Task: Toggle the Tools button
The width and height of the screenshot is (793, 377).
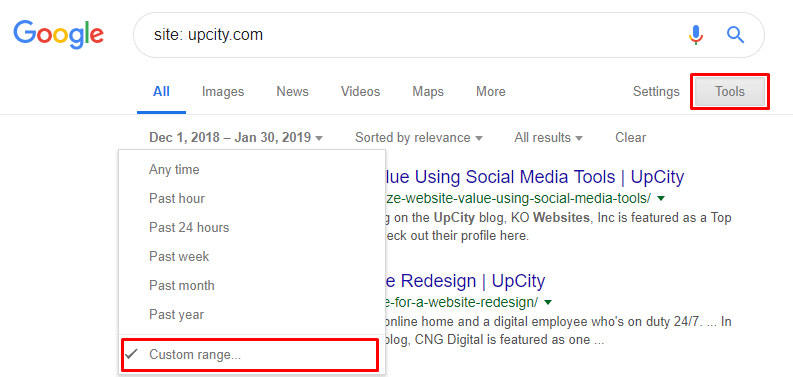Action: pyautogui.click(x=730, y=92)
